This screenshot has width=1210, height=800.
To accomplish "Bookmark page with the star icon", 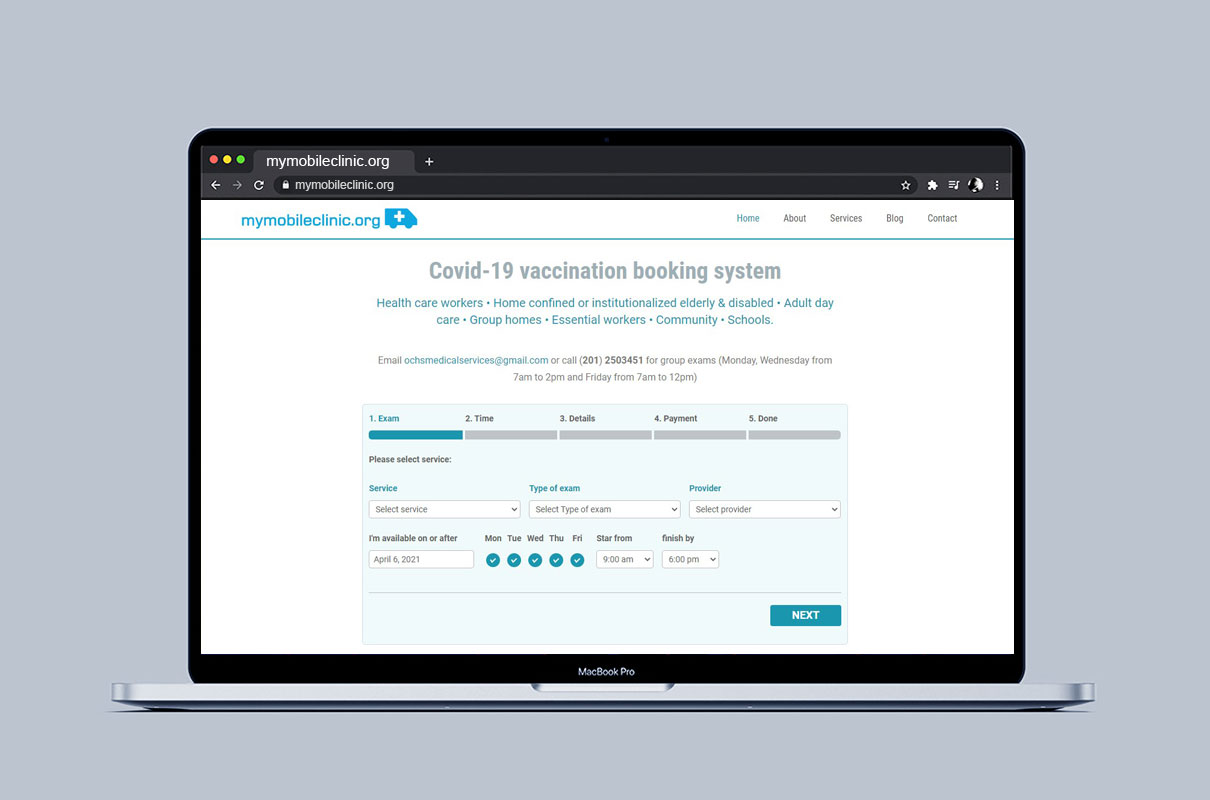I will coord(906,185).
